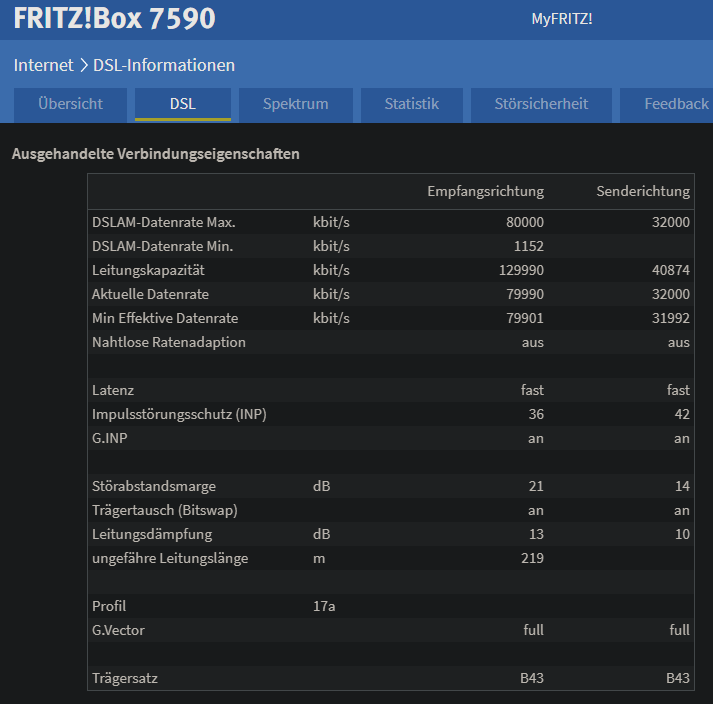
Task: Select the G.Vector row label
Action: [x=118, y=630]
